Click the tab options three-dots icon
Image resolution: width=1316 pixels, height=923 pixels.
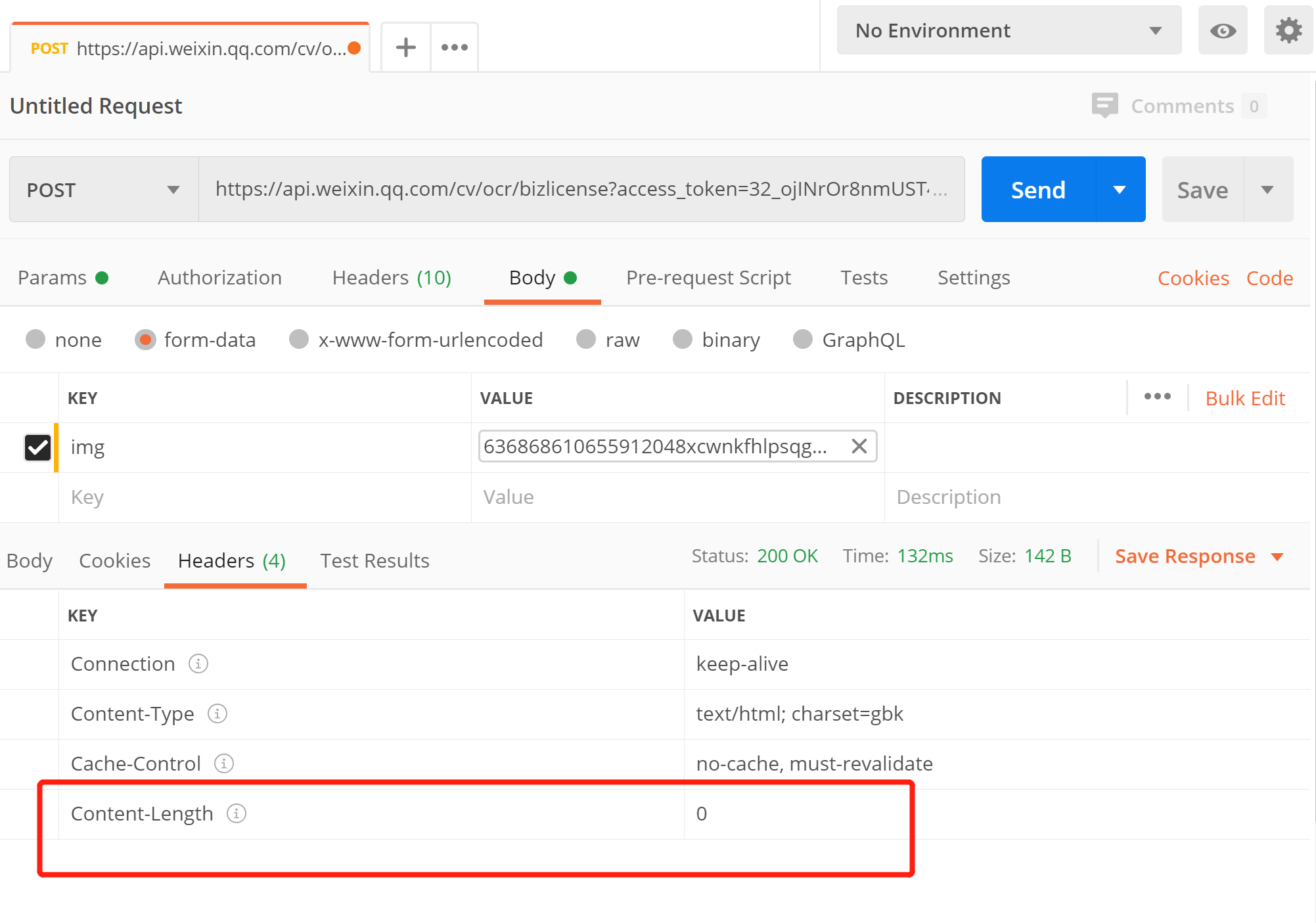(x=454, y=47)
